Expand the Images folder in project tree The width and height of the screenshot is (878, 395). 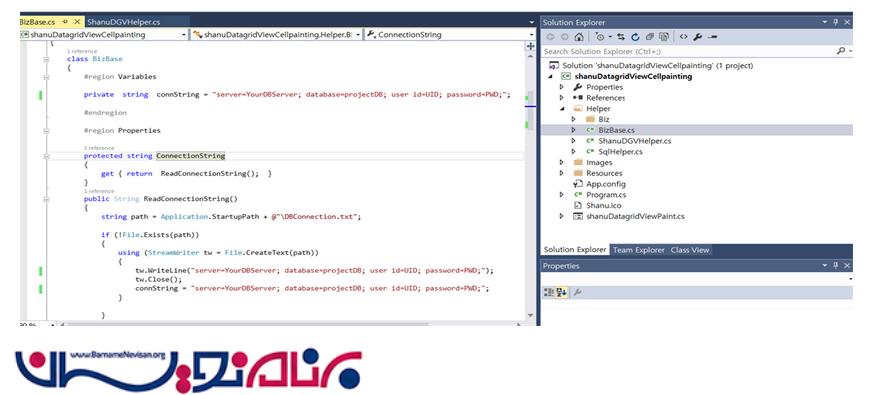pyautogui.click(x=562, y=162)
